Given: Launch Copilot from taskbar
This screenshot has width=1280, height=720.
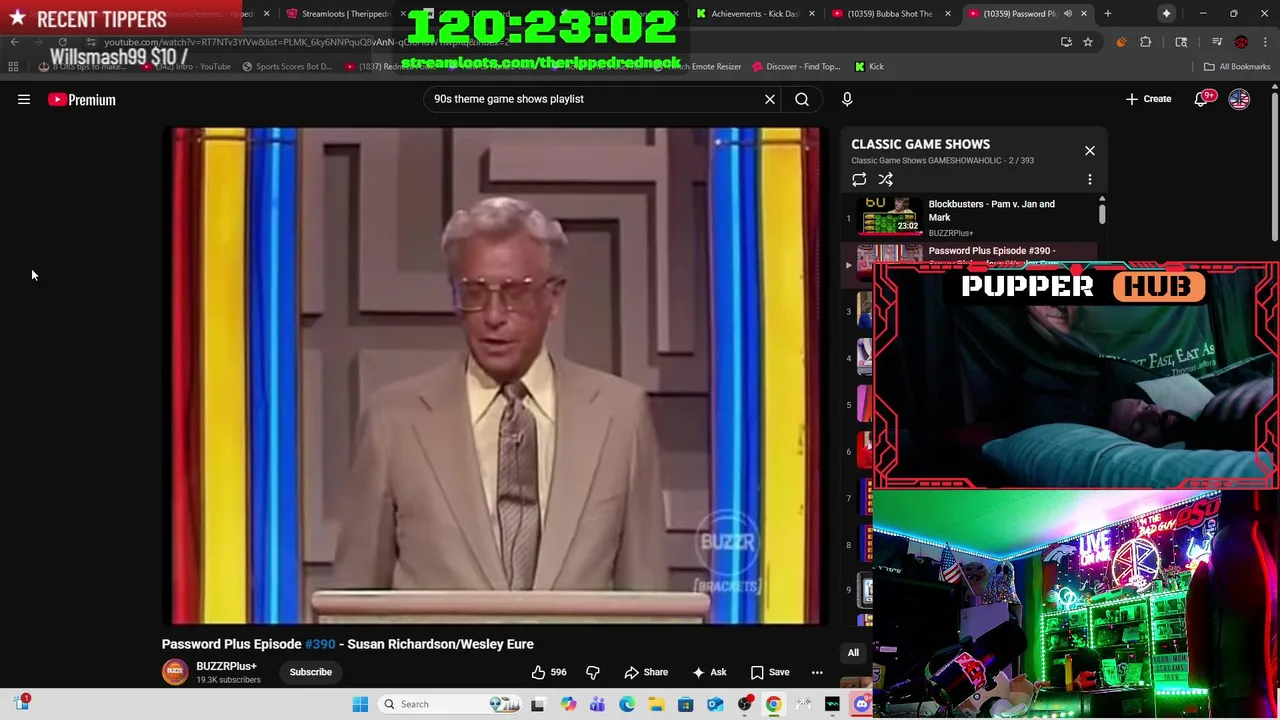Looking at the screenshot, I should click(568, 704).
